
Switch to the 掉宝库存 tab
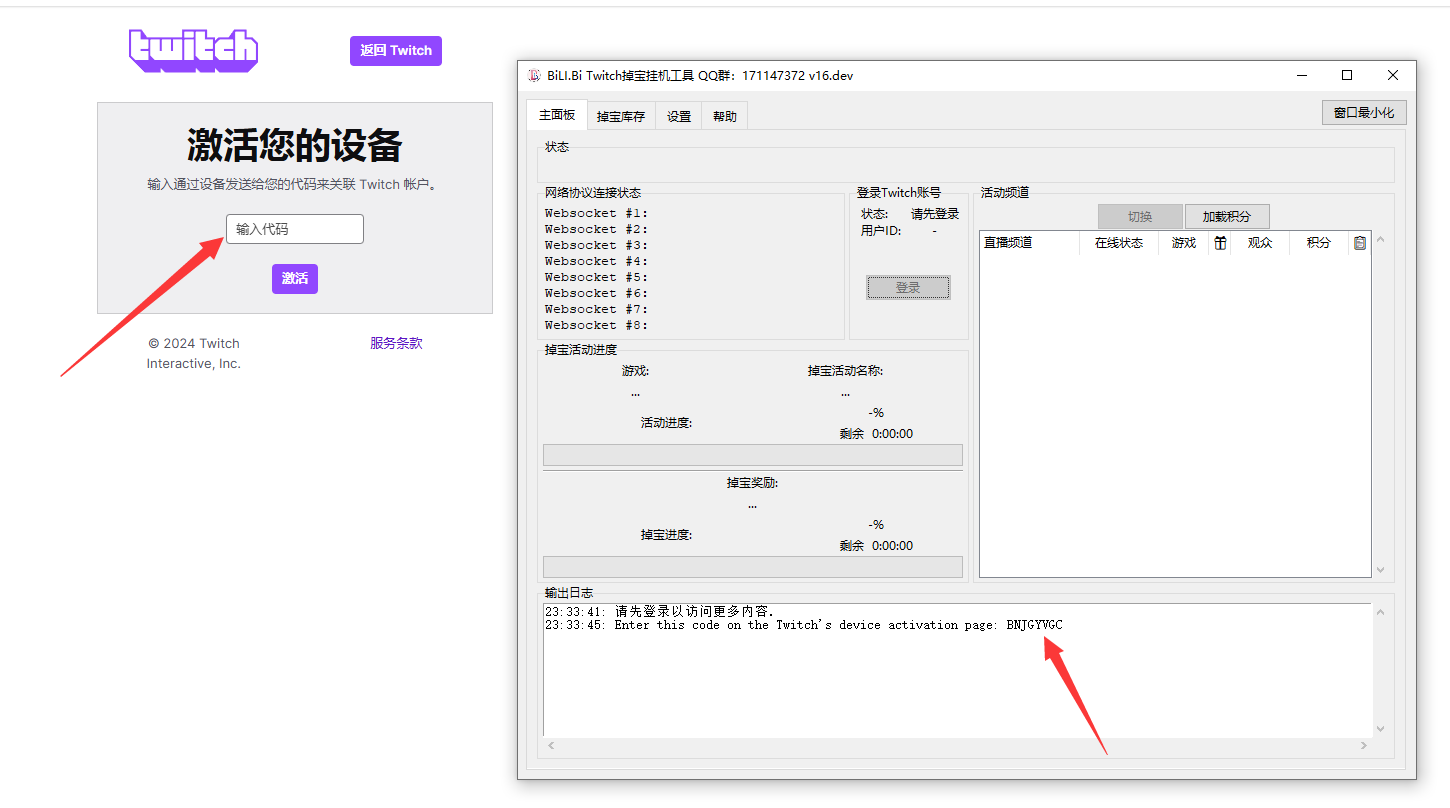[620, 115]
